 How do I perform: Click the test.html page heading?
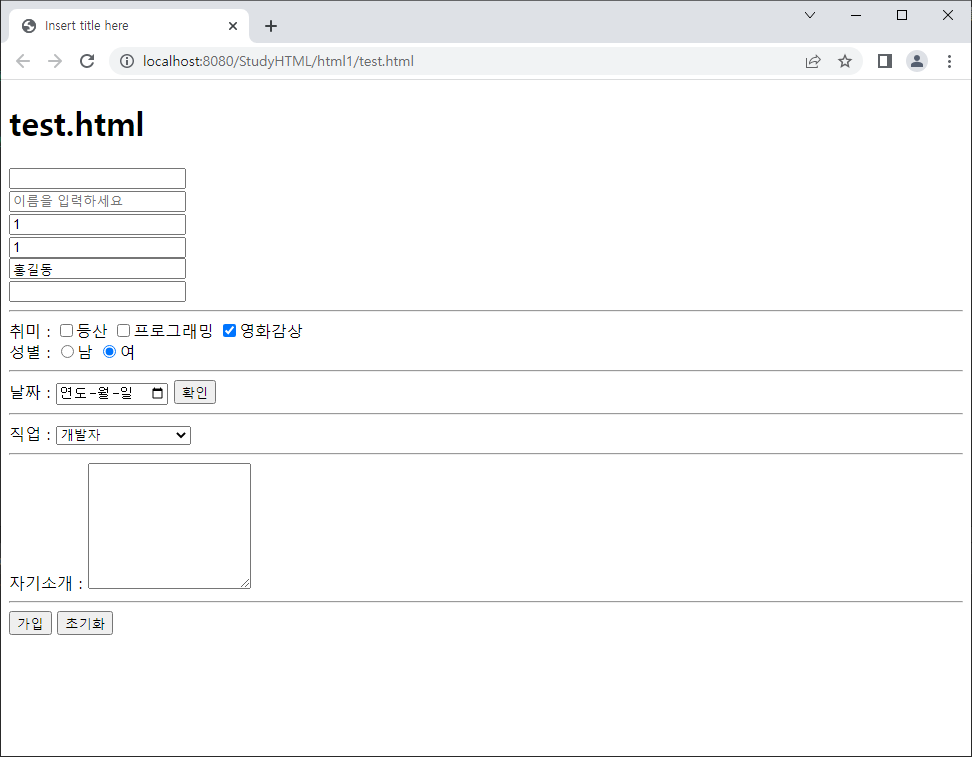coord(76,125)
